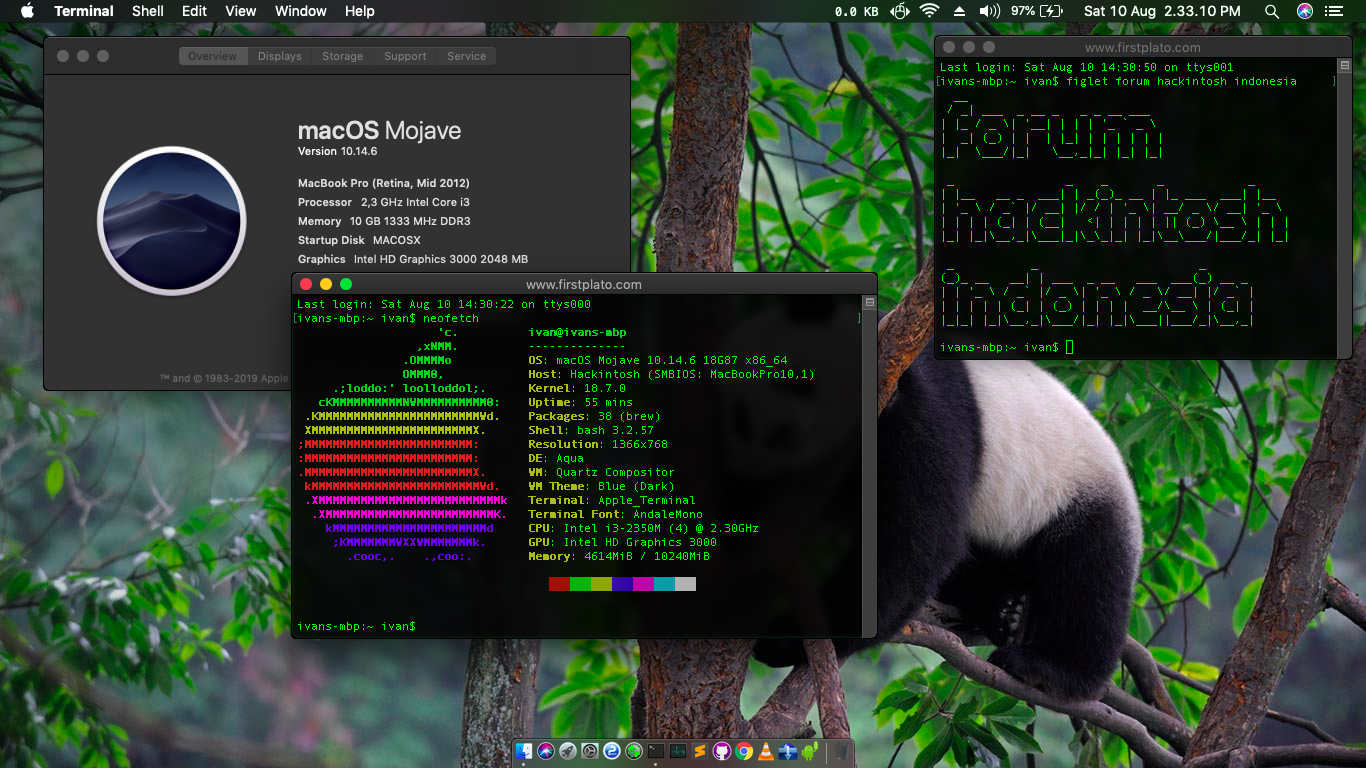Click split pane icon in neofetch terminal
Viewport: 1366px width, 768px height.
[870, 302]
